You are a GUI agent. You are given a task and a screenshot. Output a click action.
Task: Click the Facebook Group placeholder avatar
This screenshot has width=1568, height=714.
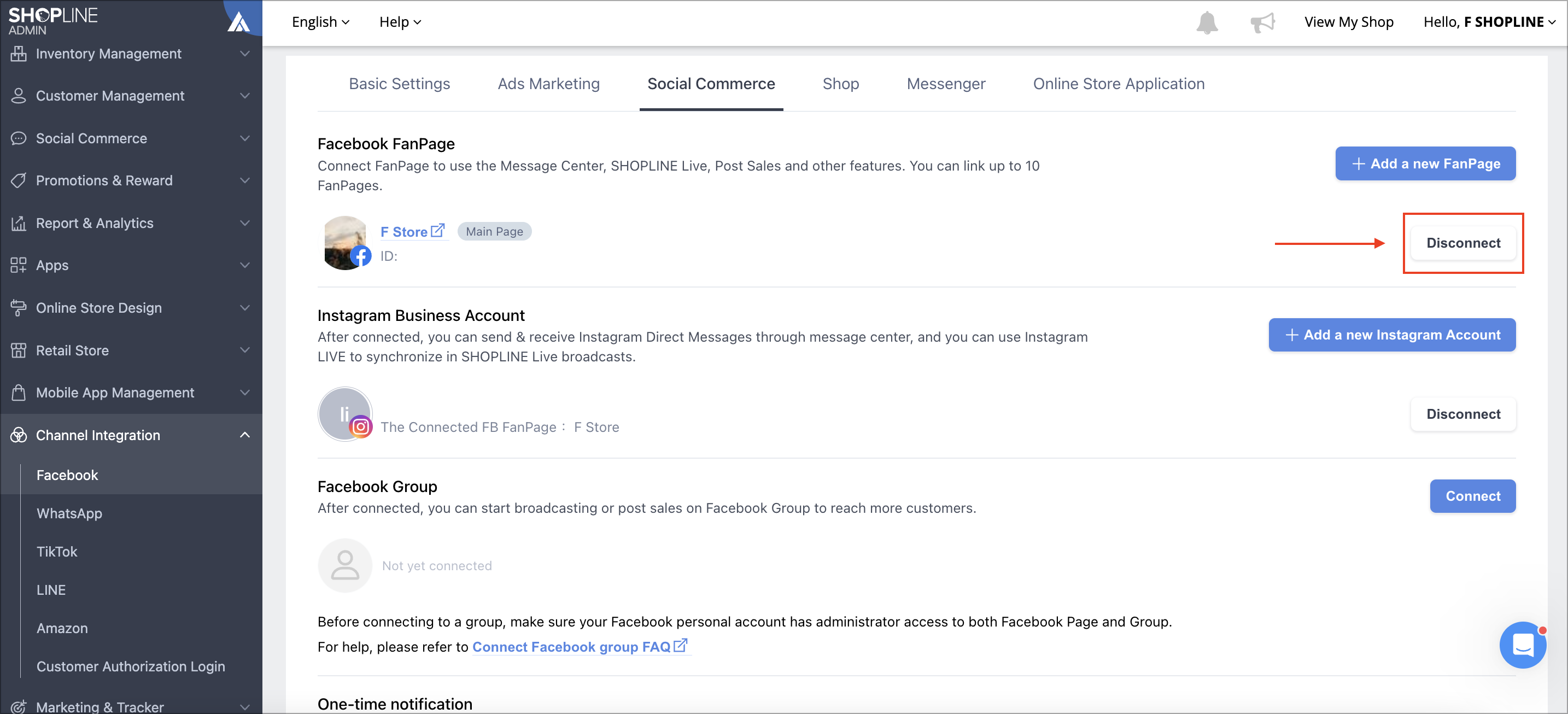coord(345,565)
